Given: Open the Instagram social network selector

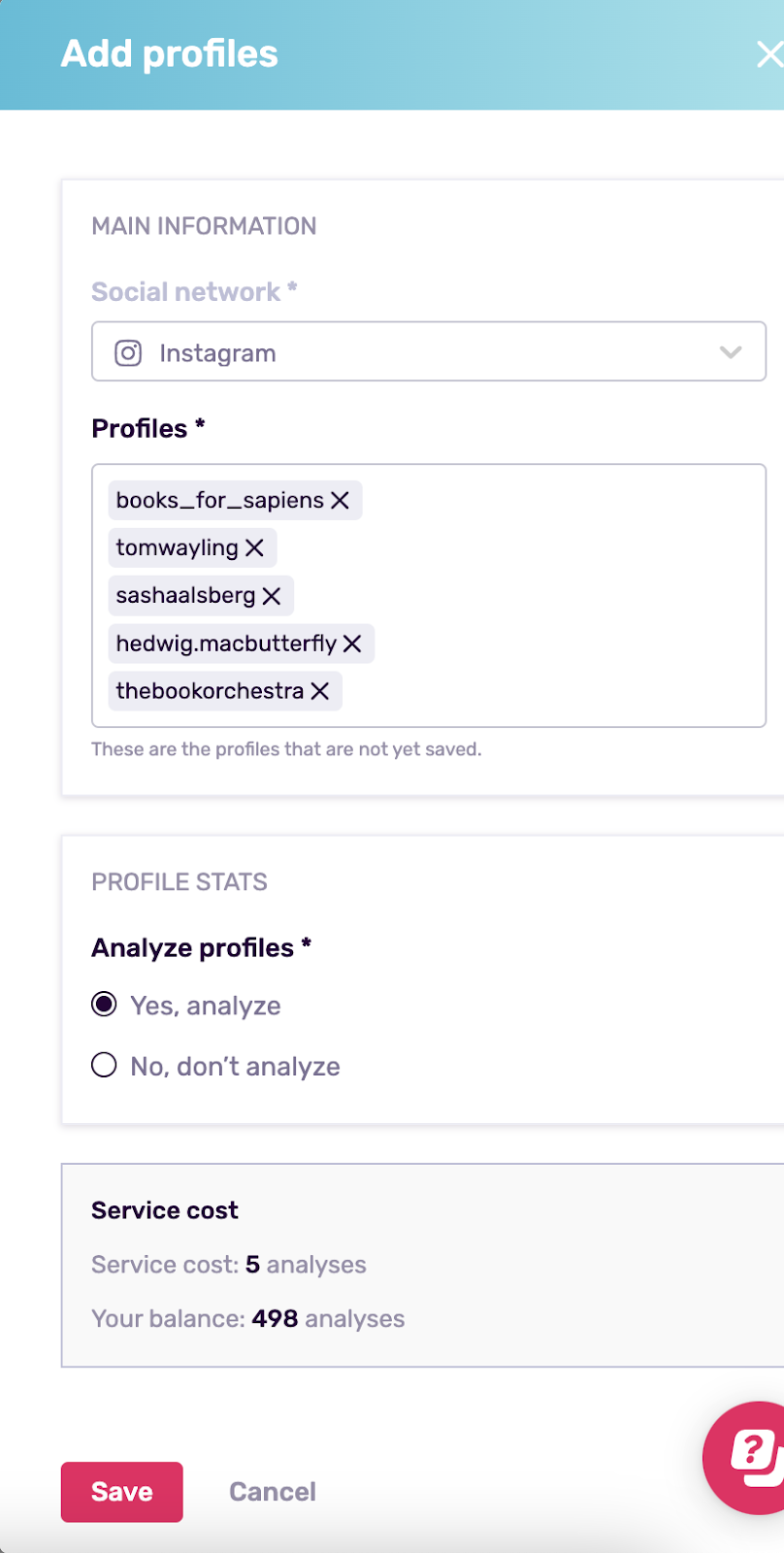Looking at the screenshot, I should click(429, 351).
